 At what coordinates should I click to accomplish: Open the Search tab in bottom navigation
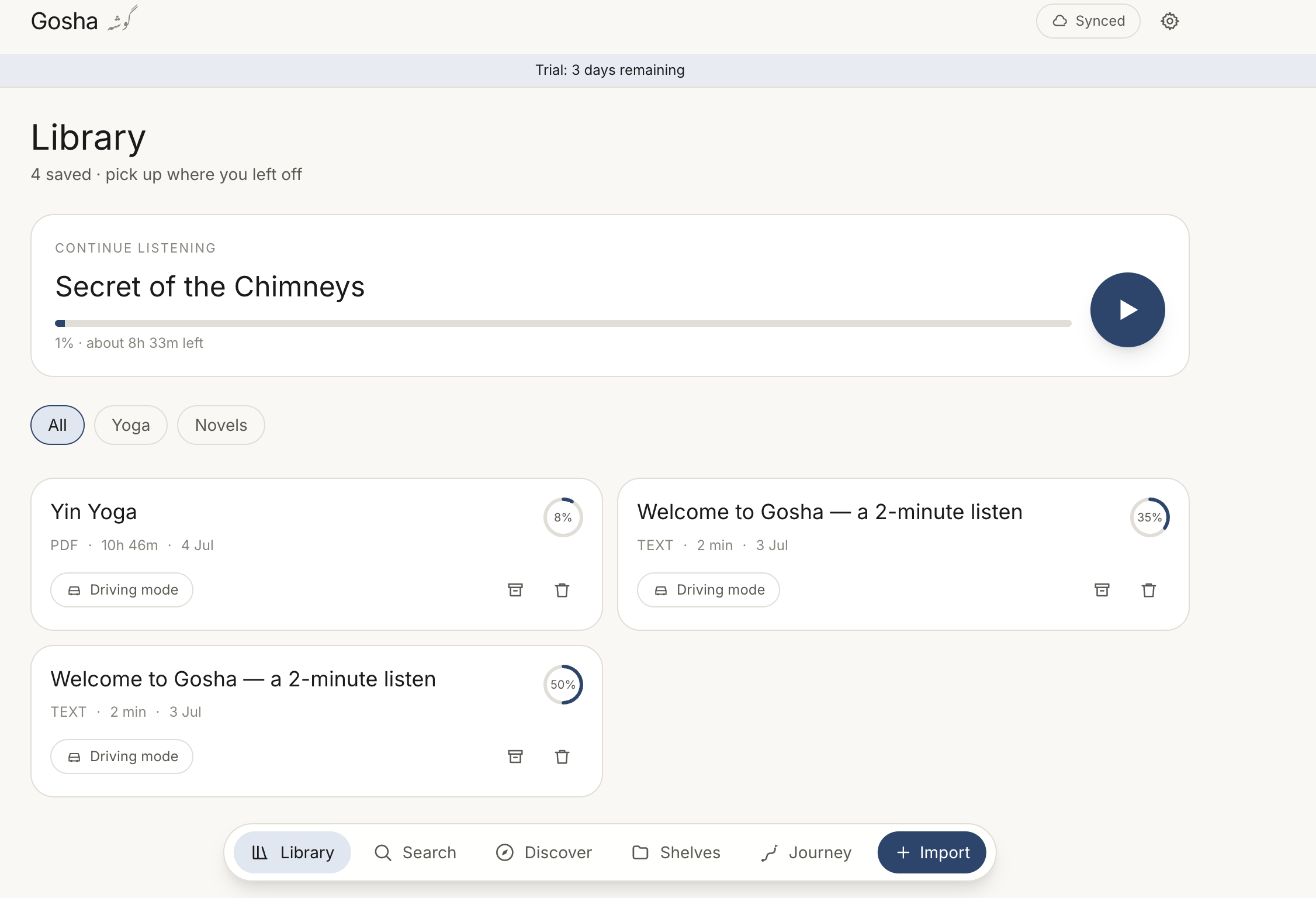415,852
